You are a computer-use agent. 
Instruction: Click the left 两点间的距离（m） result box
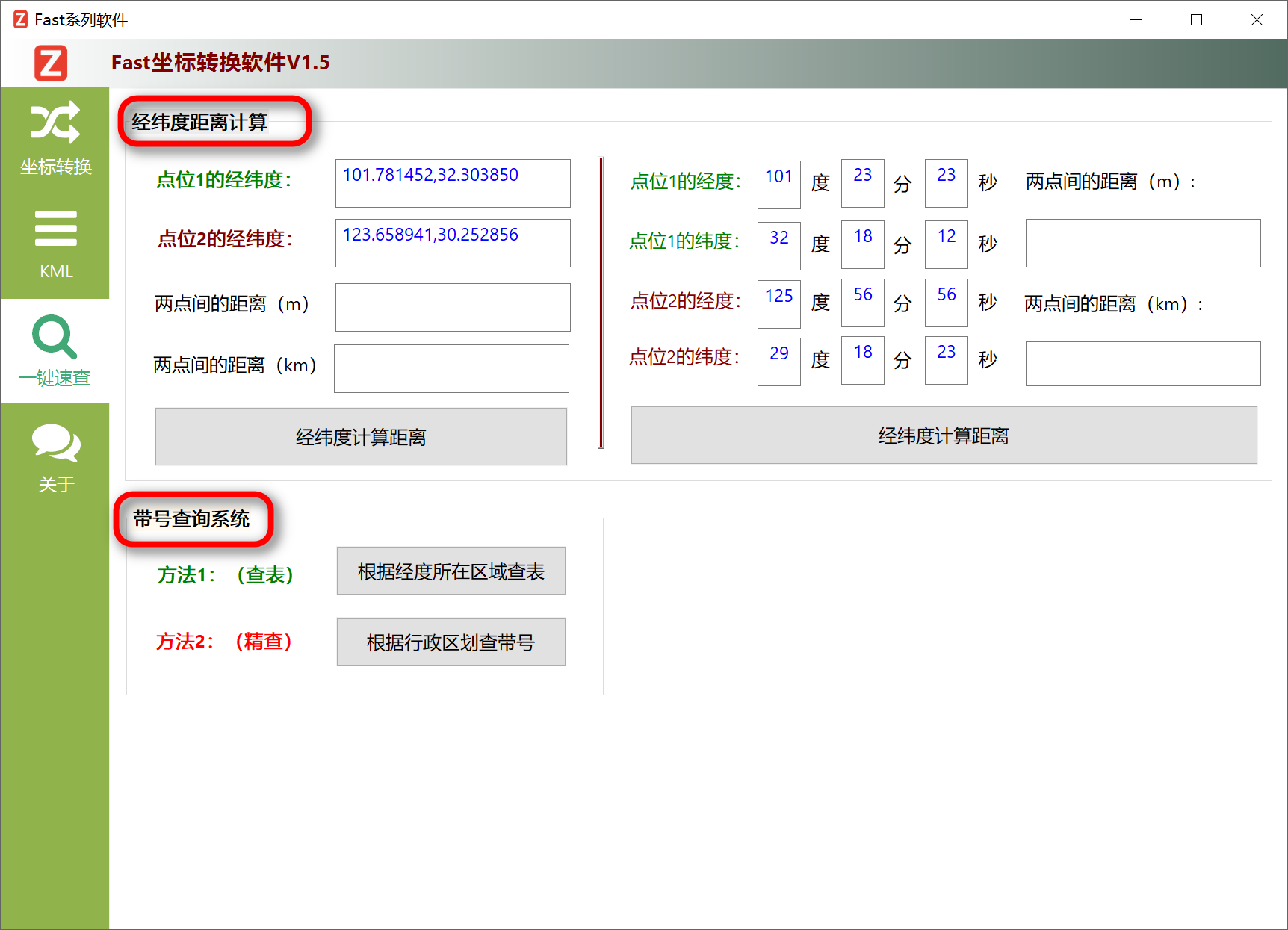pos(453,307)
